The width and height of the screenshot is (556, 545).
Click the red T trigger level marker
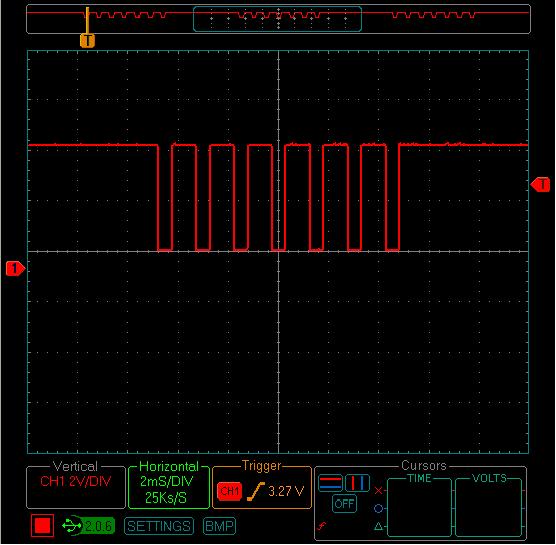click(540, 184)
